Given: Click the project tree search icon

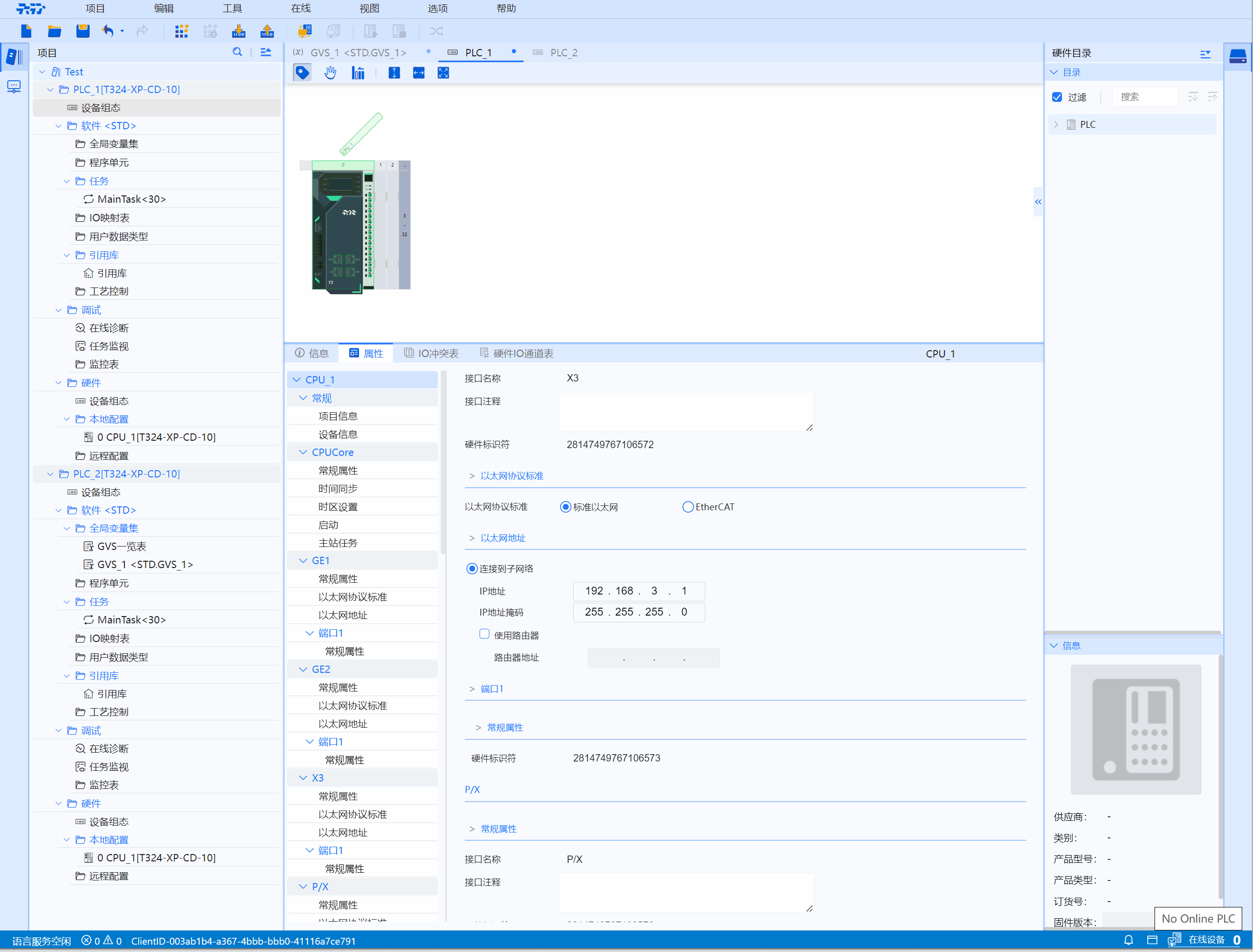Looking at the screenshot, I should click(238, 52).
